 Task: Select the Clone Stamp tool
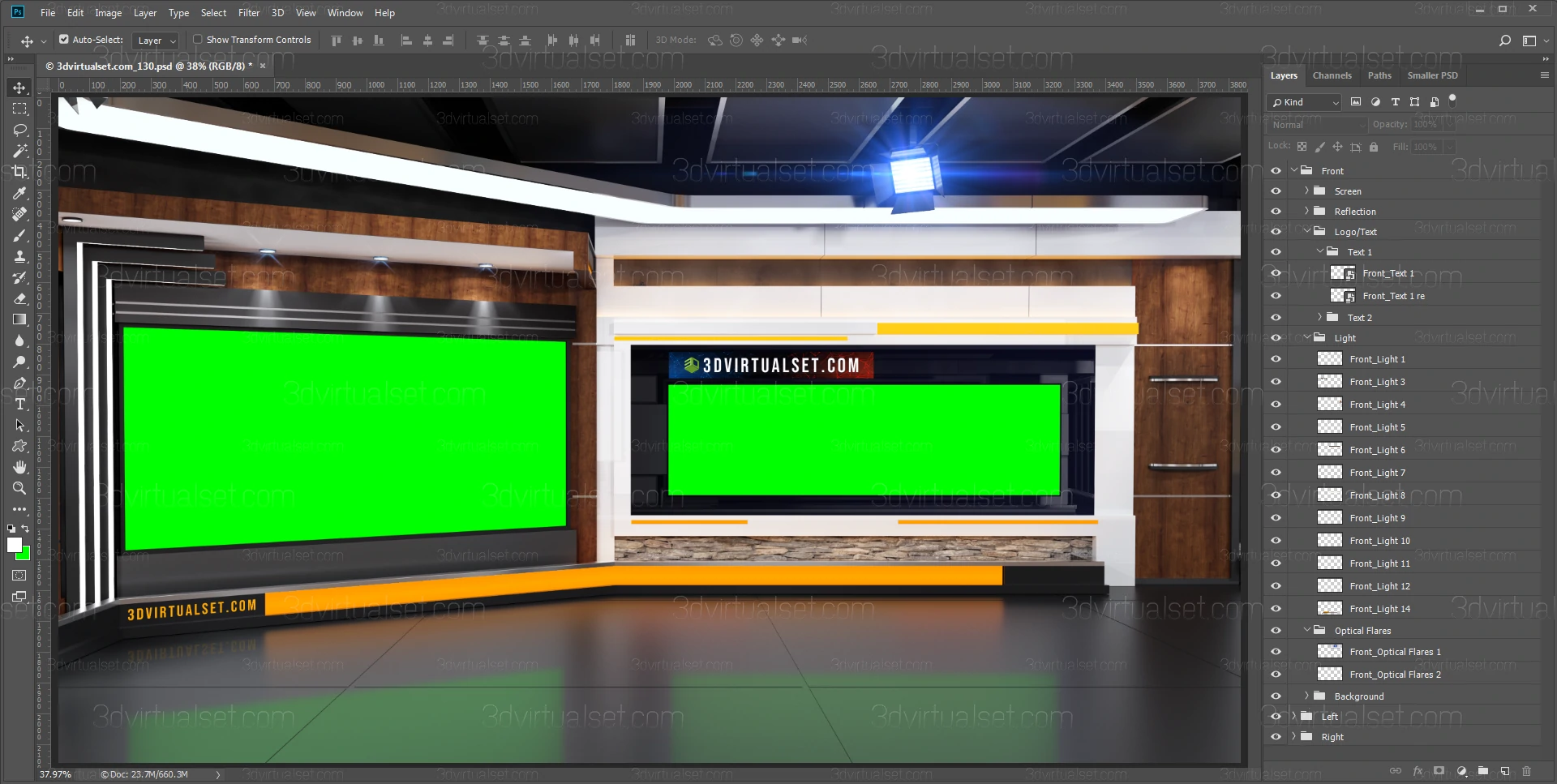tap(19, 256)
